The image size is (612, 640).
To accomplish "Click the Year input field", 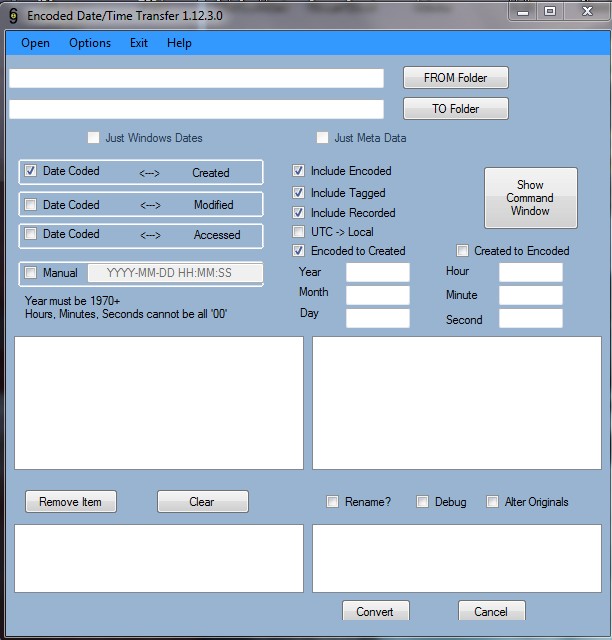I will (378, 272).
